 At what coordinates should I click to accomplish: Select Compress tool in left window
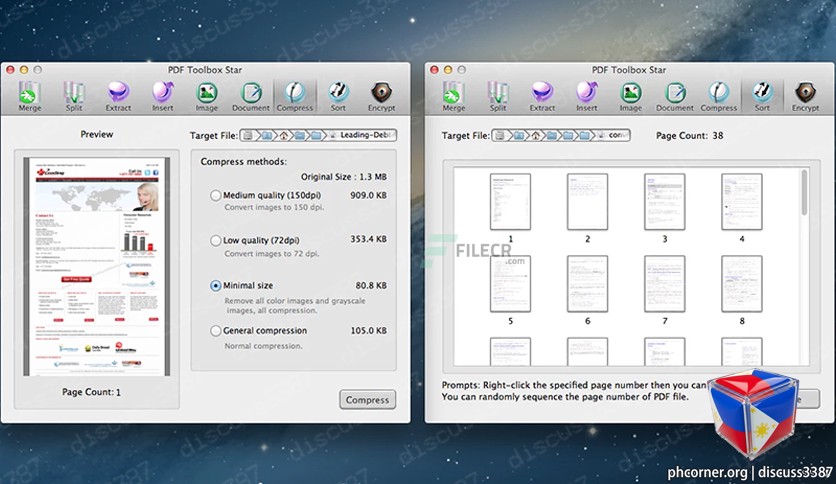pos(295,96)
